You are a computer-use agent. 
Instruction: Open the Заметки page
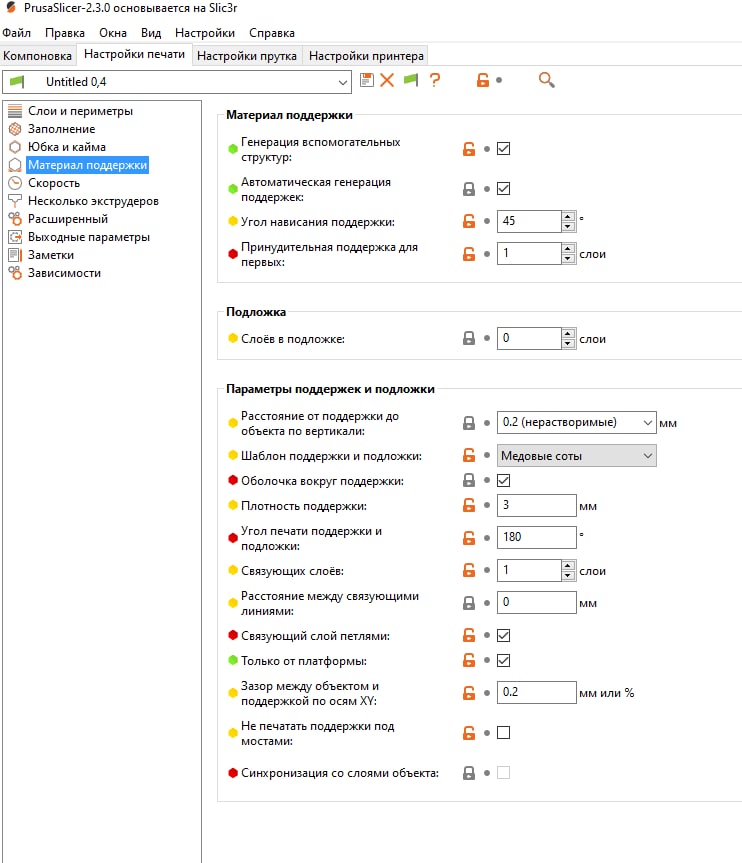point(51,255)
